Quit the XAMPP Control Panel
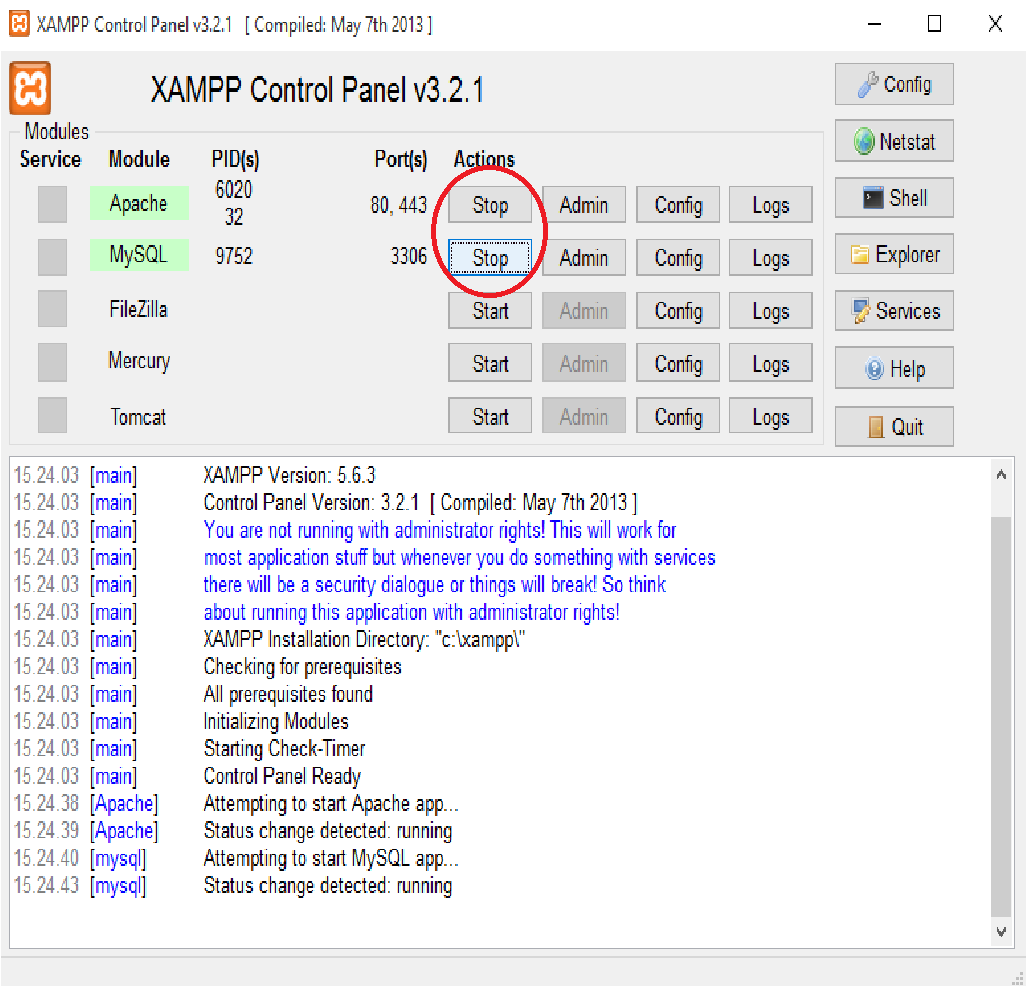 coord(893,425)
